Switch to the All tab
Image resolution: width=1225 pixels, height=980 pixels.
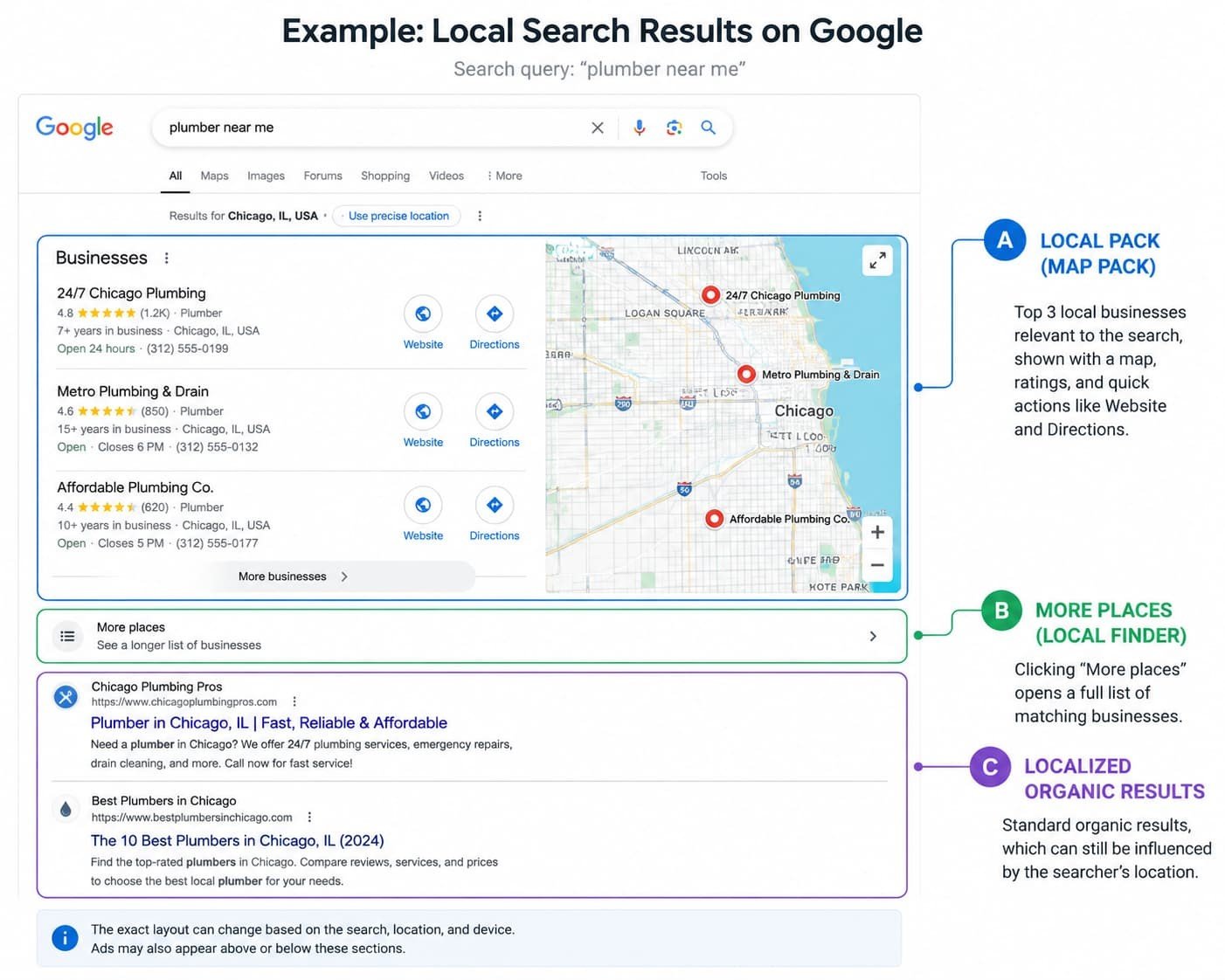tap(176, 176)
